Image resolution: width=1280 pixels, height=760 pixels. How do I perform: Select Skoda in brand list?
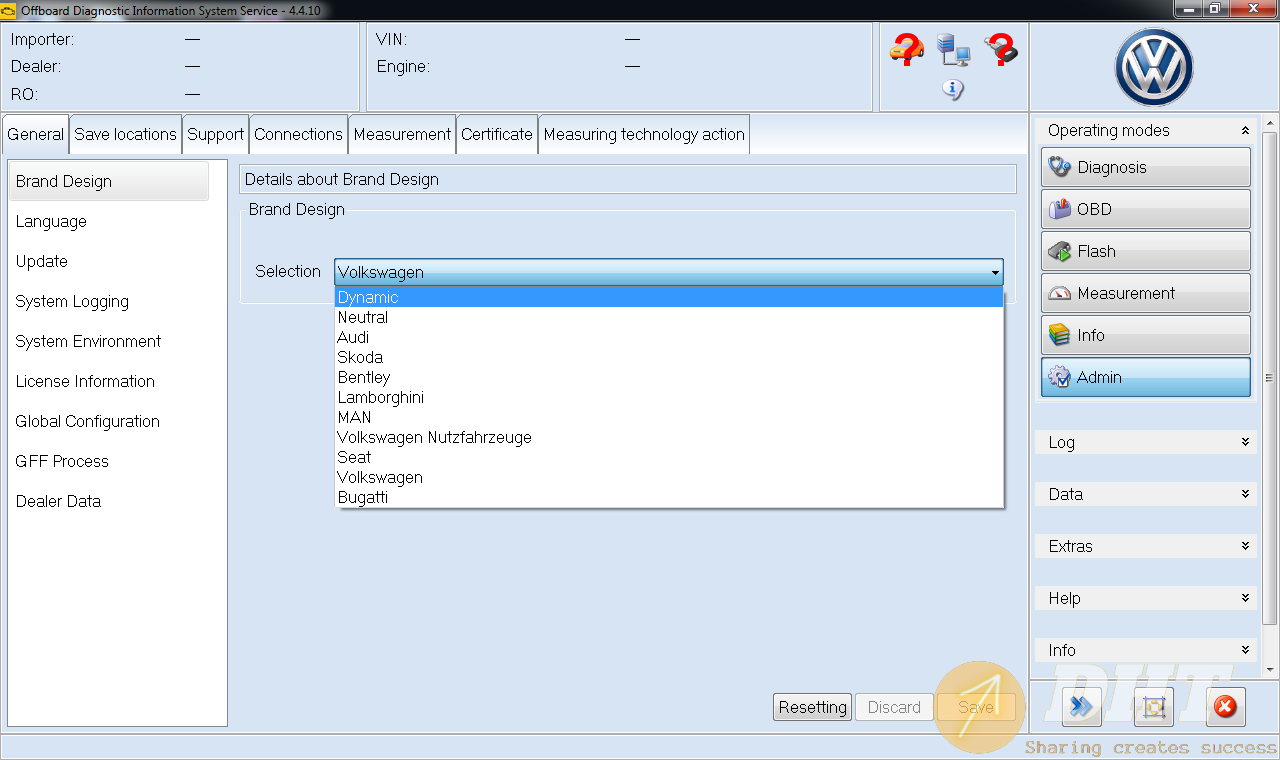coord(669,357)
